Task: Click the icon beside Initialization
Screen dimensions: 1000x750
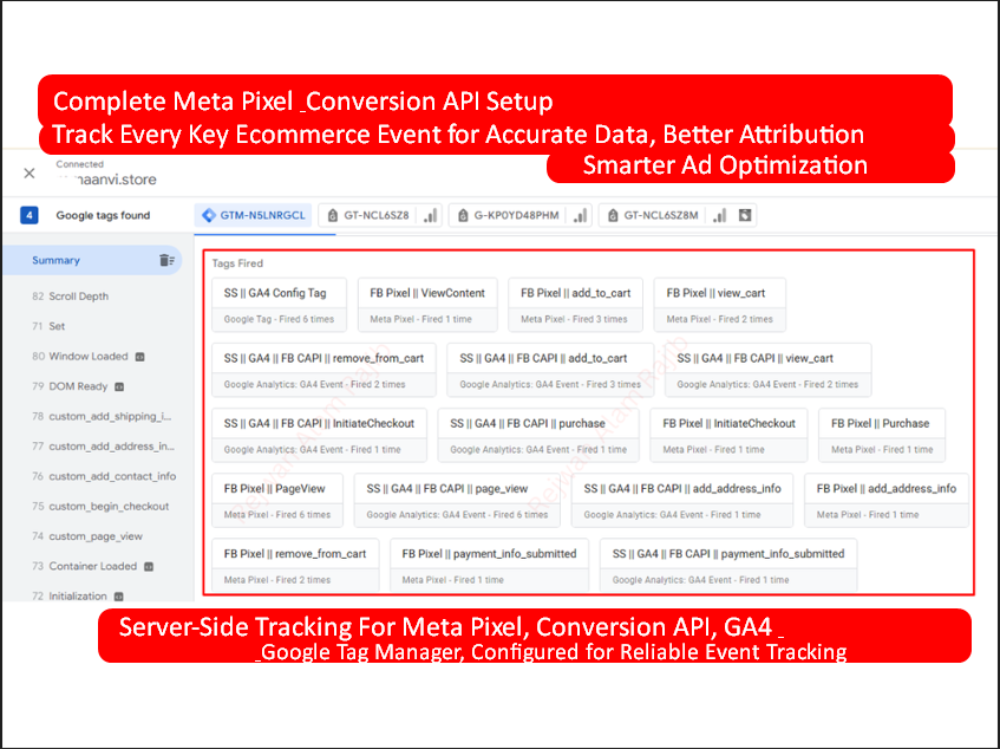Action: click(x=119, y=596)
